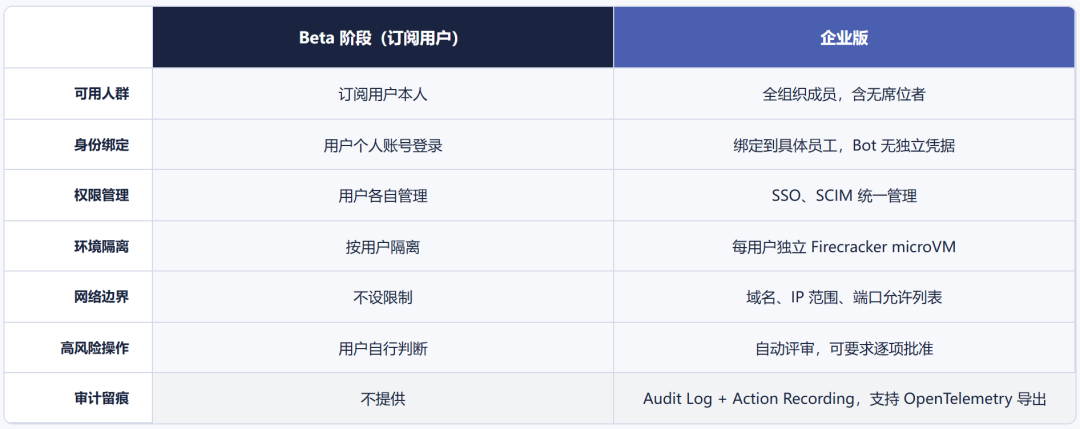Click the 自动评审，可要求逐项批准 cell

pos(844,348)
